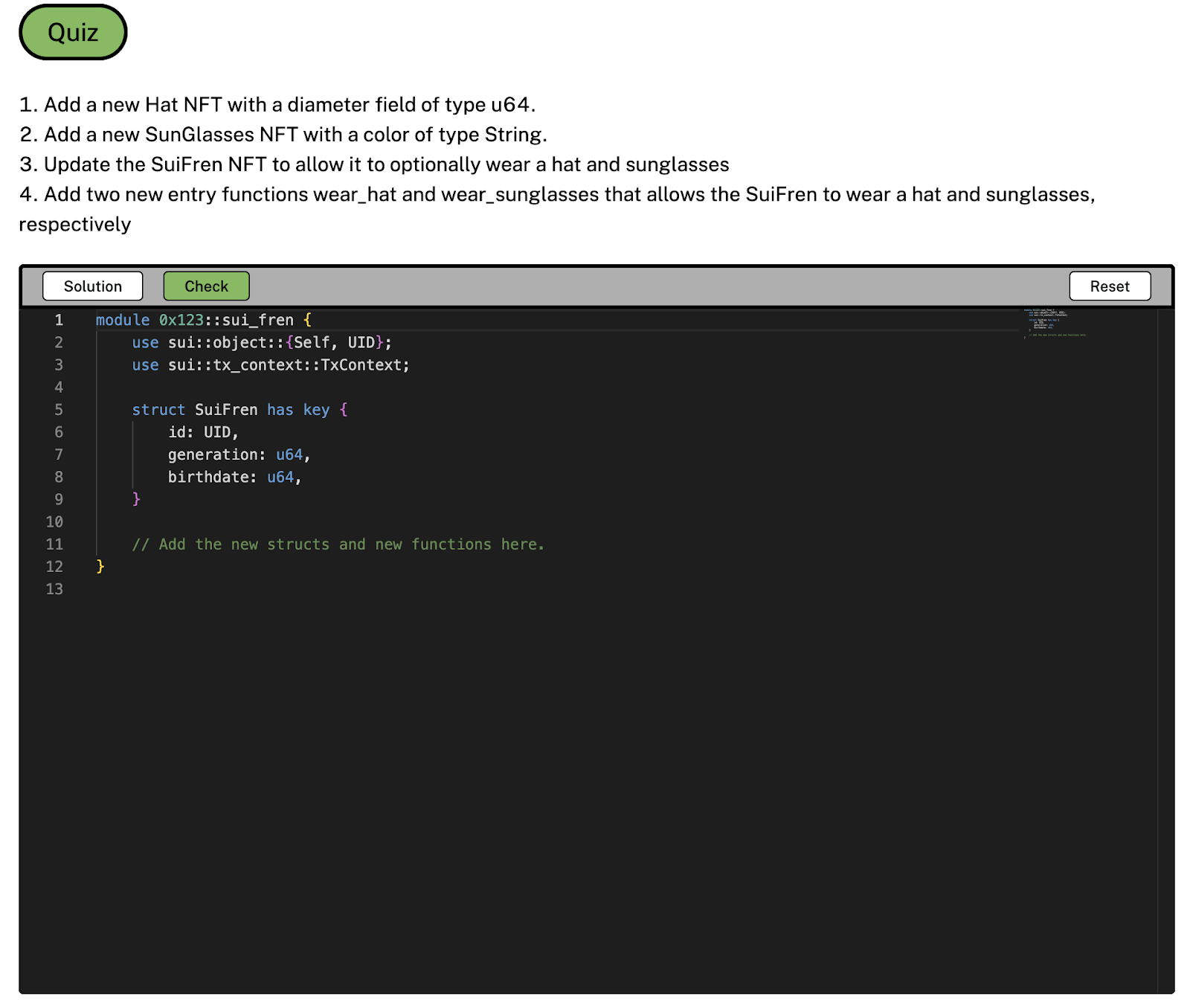Select the green Quiz badge
The height and width of the screenshot is (1008, 1190).
(x=73, y=32)
